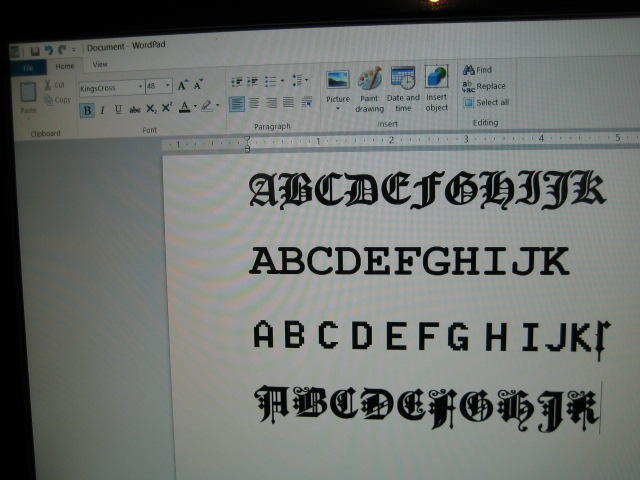Switch to the View ribbon tab
The width and height of the screenshot is (640, 480).
pyautogui.click(x=100, y=64)
